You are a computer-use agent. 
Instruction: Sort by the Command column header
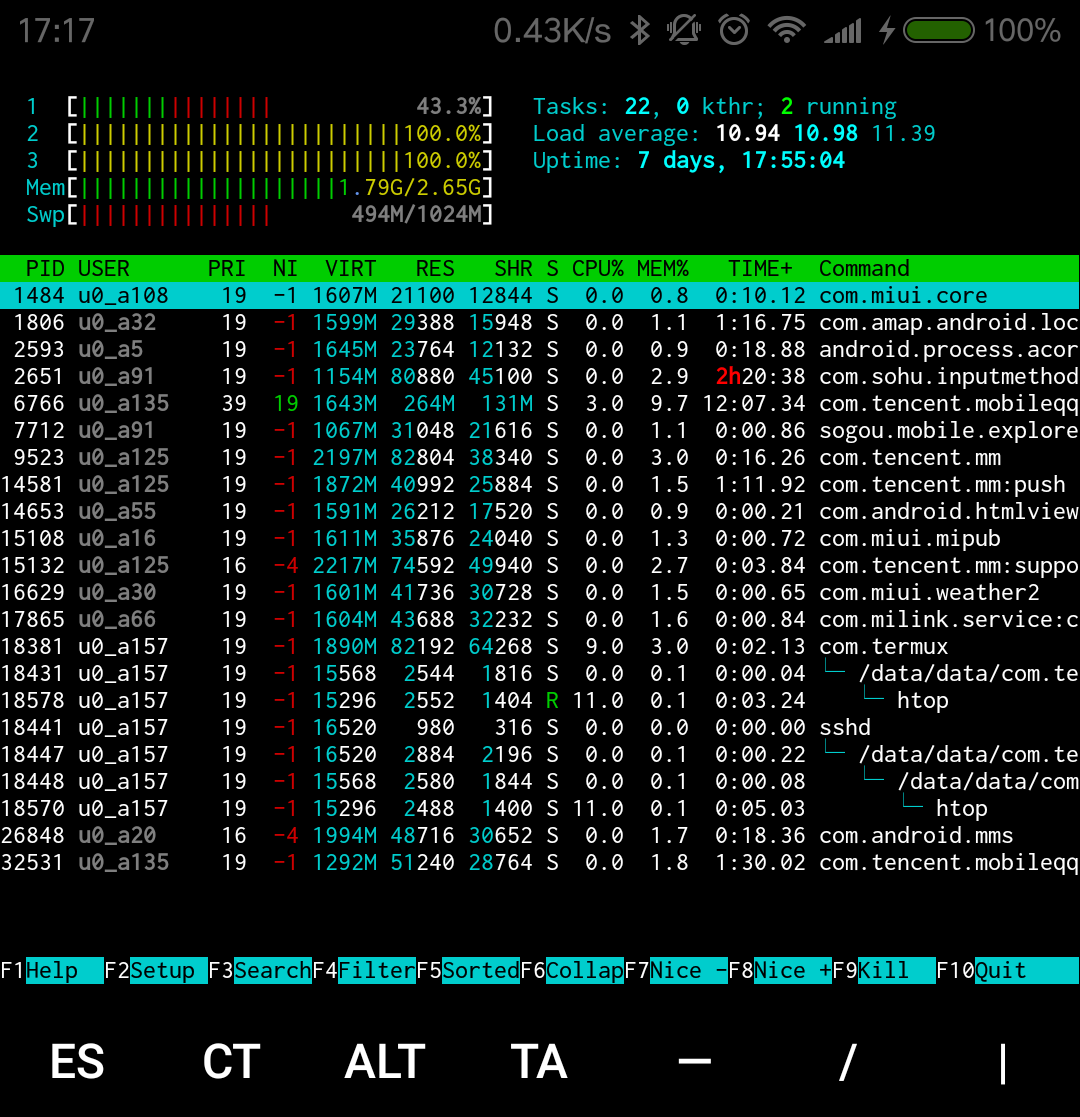(x=864, y=269)
